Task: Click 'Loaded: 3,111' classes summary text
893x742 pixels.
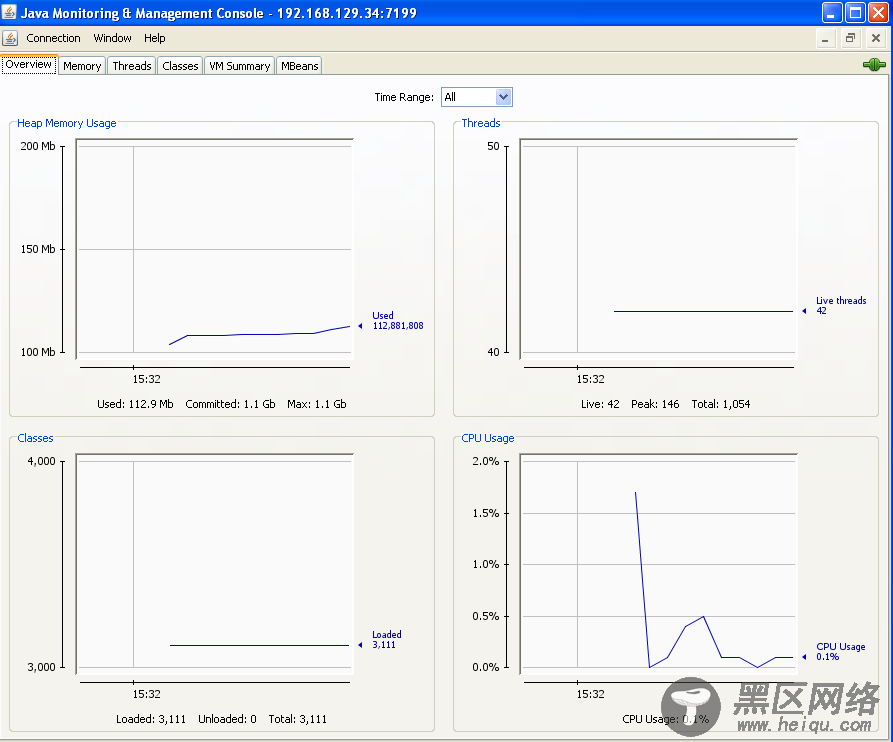Action: [x=151, y=719]
